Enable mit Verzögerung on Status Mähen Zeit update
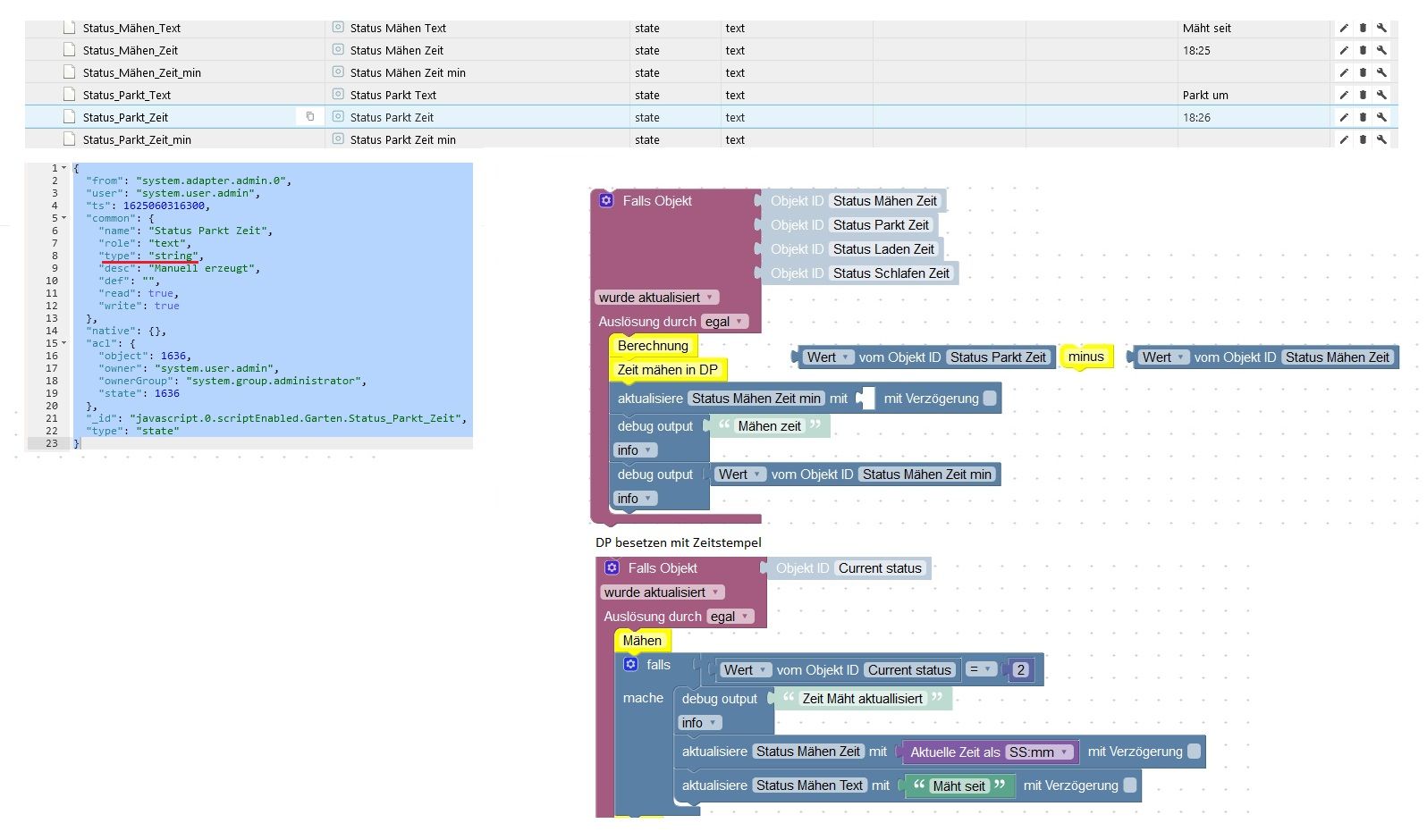The width and height of the screenshot is (1427, 840). (x=1194, y=752)
